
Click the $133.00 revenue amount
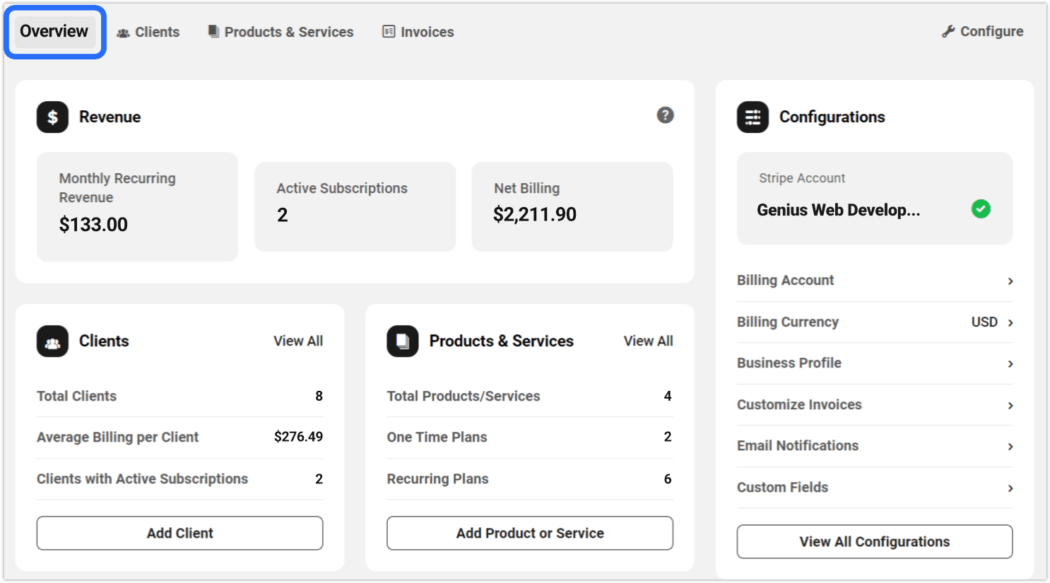93,224
